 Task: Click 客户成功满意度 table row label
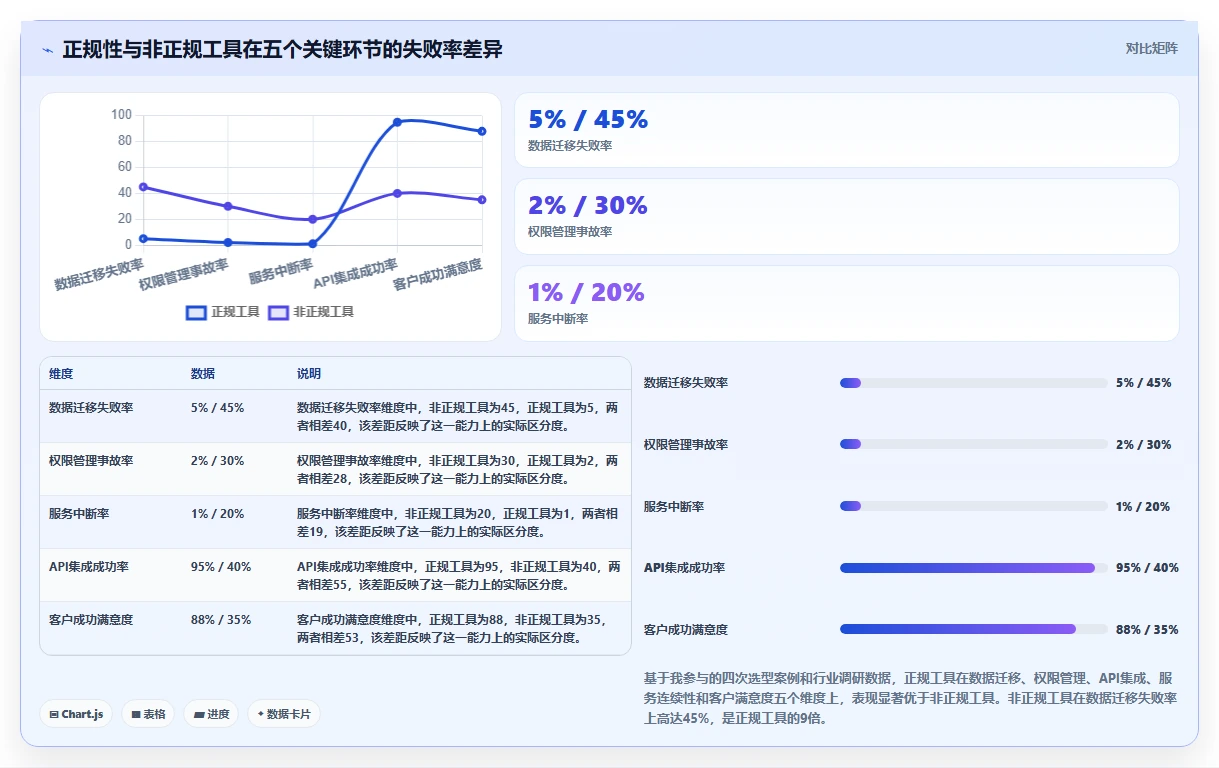pyautogui.click(x=91, y=620)
